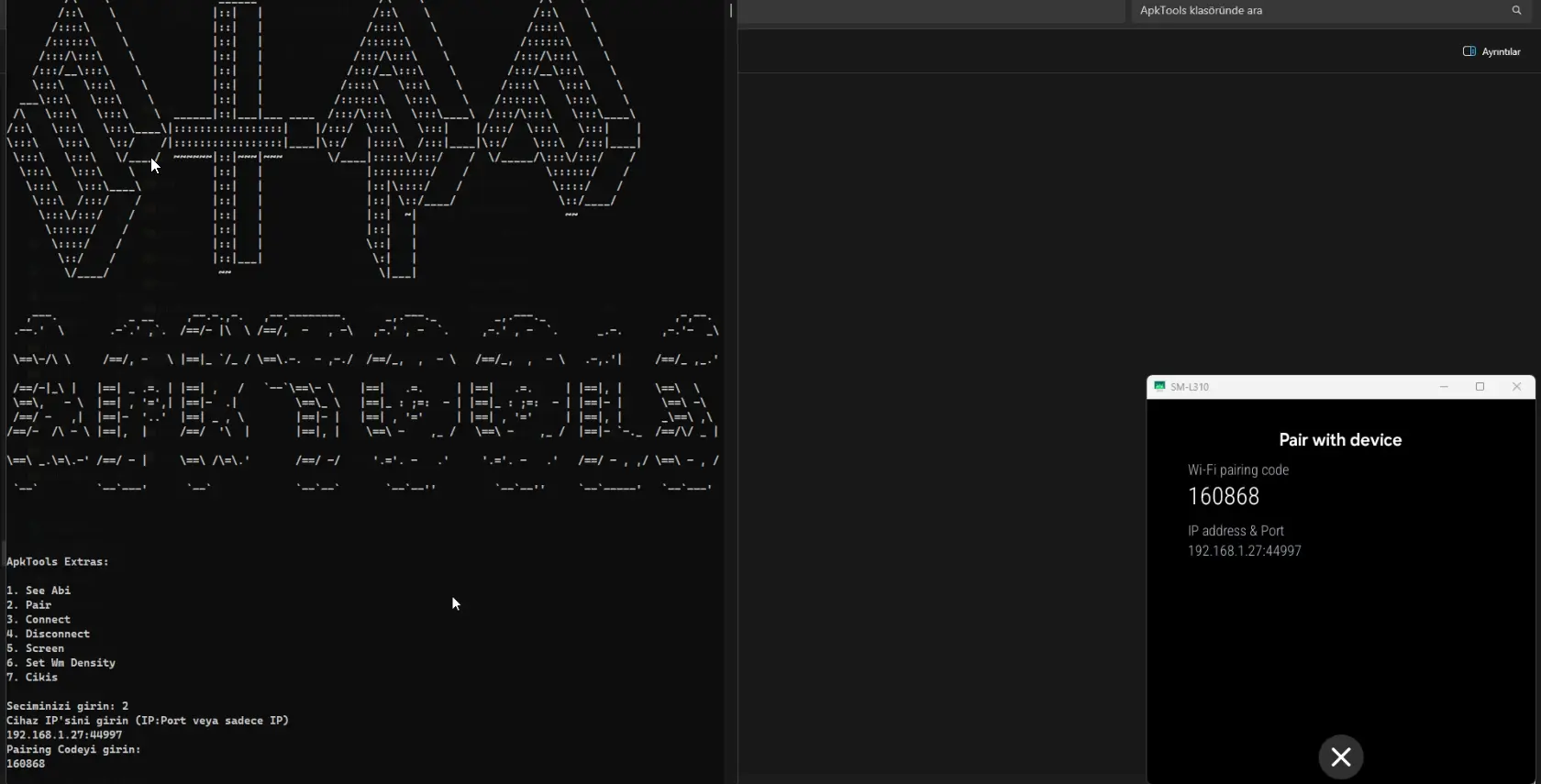Click '5. Screen' in terminal menu
Viewport: 1541px width, 784px height.
point(35,648)
